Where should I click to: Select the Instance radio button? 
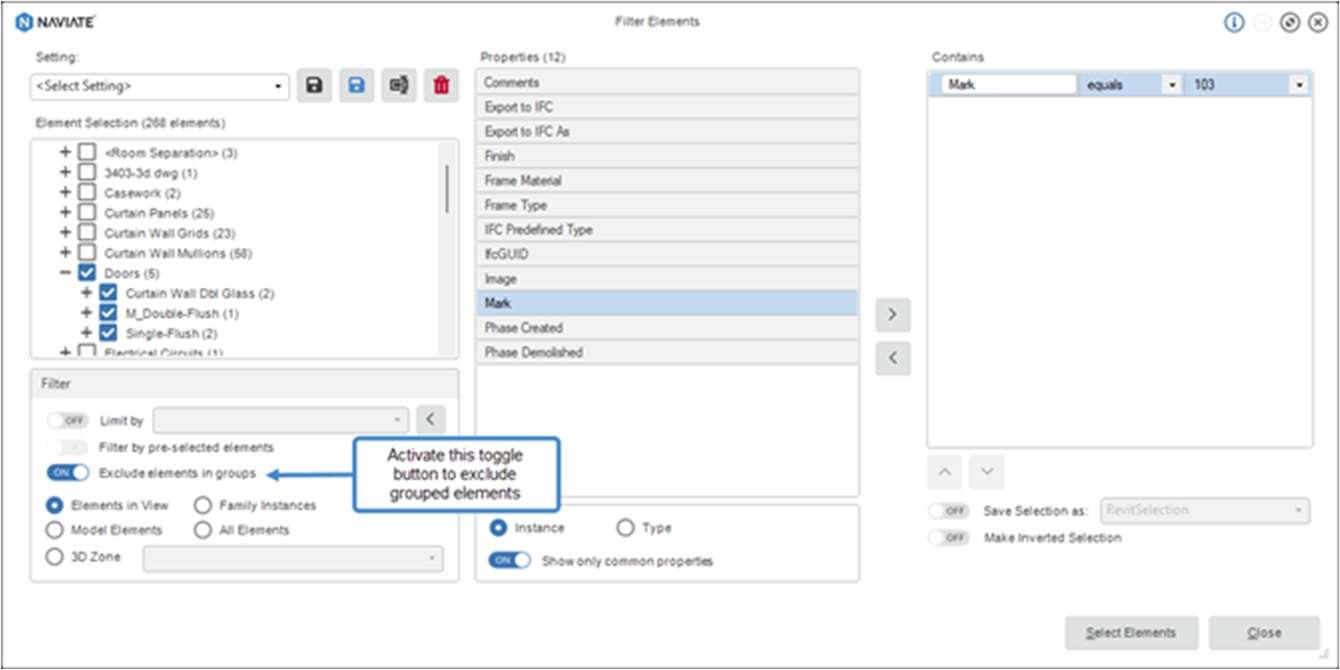click(498, 527)
